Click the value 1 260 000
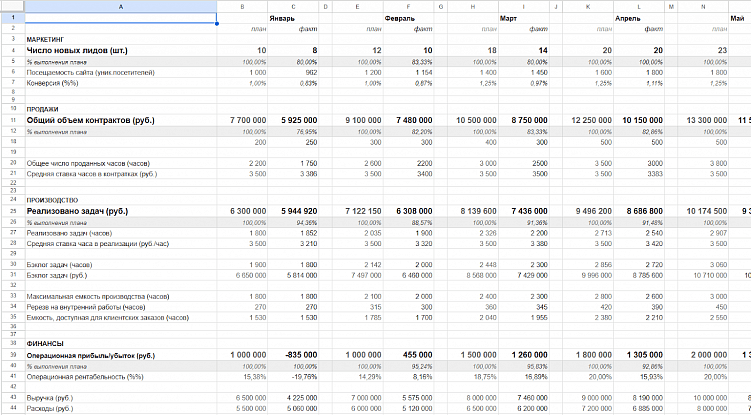This screenshot has height=415, width=751. 529,355
